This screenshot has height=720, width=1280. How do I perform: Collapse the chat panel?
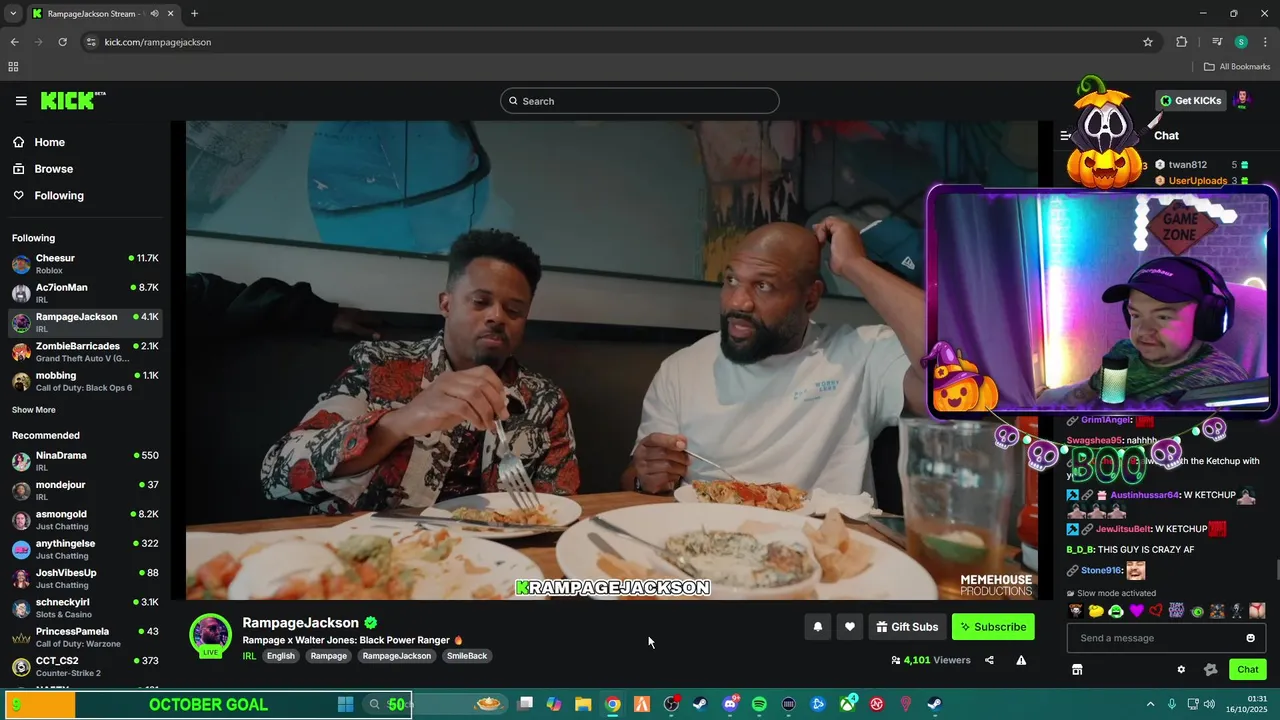click(1065, 135)
